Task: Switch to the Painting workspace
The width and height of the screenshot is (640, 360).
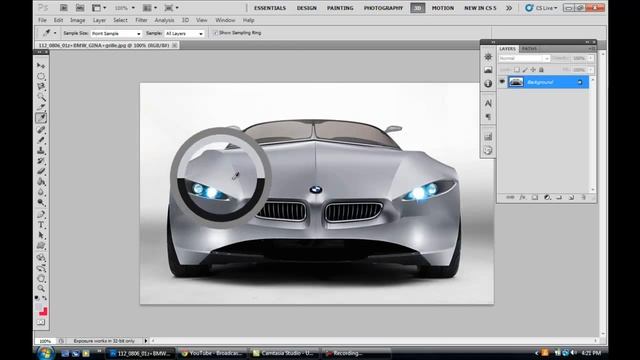Action: (340, 8)
